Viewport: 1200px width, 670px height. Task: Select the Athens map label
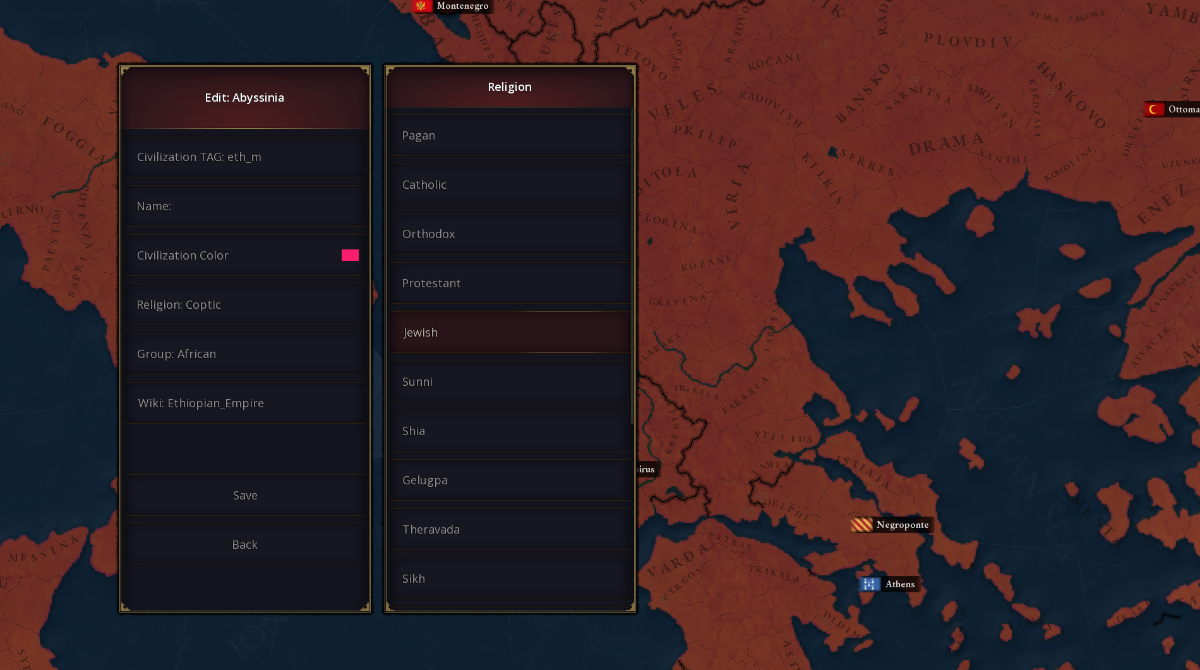pos(900,584)
